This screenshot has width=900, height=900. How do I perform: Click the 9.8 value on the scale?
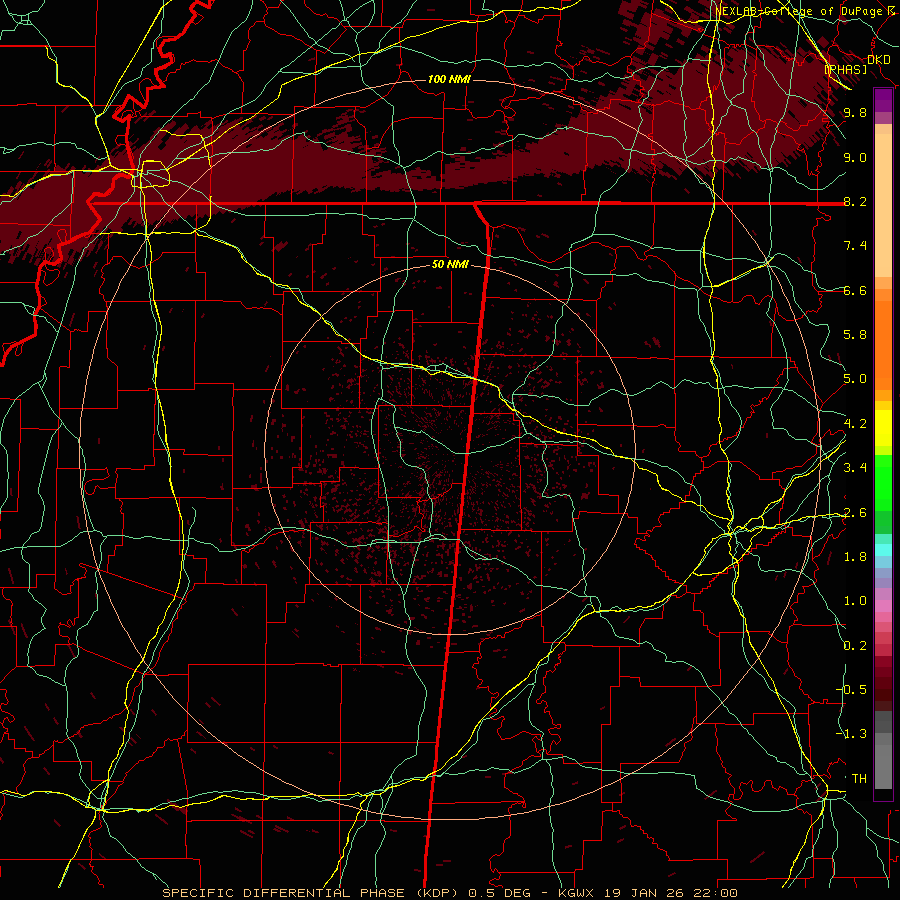click(x=855, y=112)
